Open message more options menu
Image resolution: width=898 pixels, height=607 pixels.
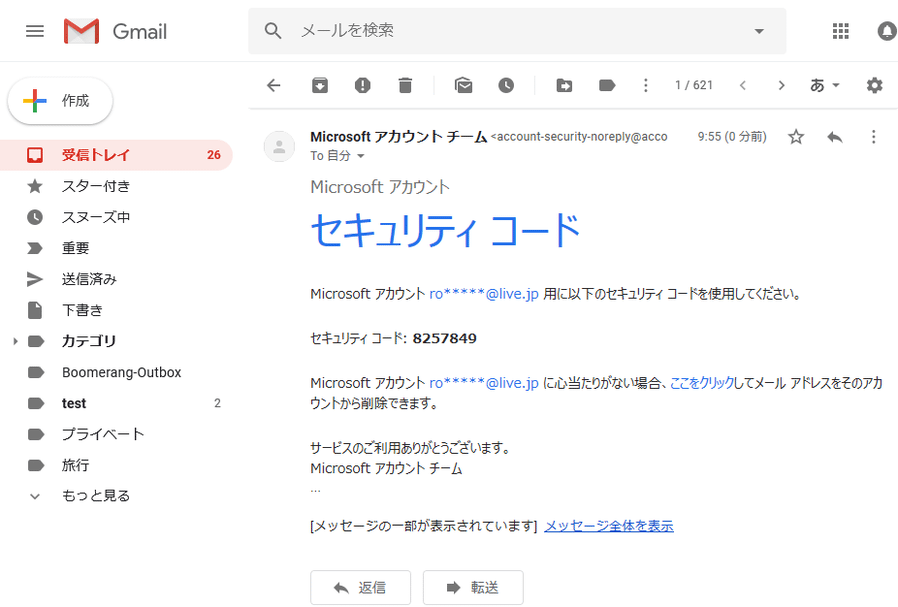(x=873, y=137)
